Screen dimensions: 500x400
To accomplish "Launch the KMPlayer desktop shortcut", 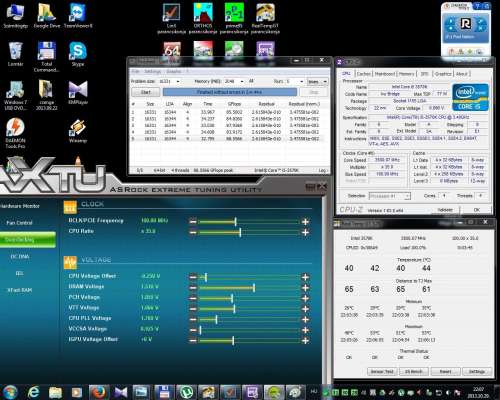I will tap(78, 92).
